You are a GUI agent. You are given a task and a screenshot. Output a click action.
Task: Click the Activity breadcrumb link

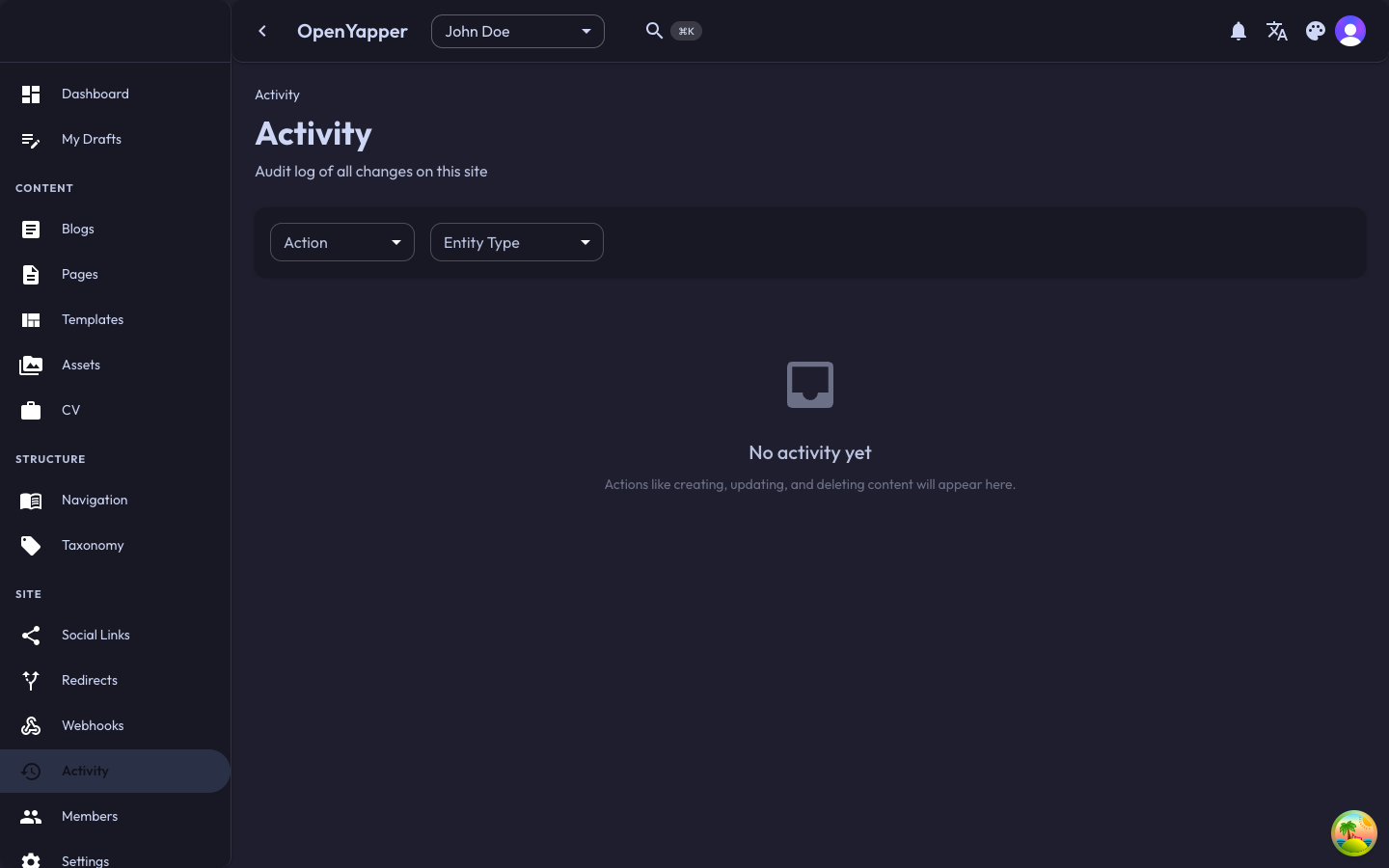277,95
